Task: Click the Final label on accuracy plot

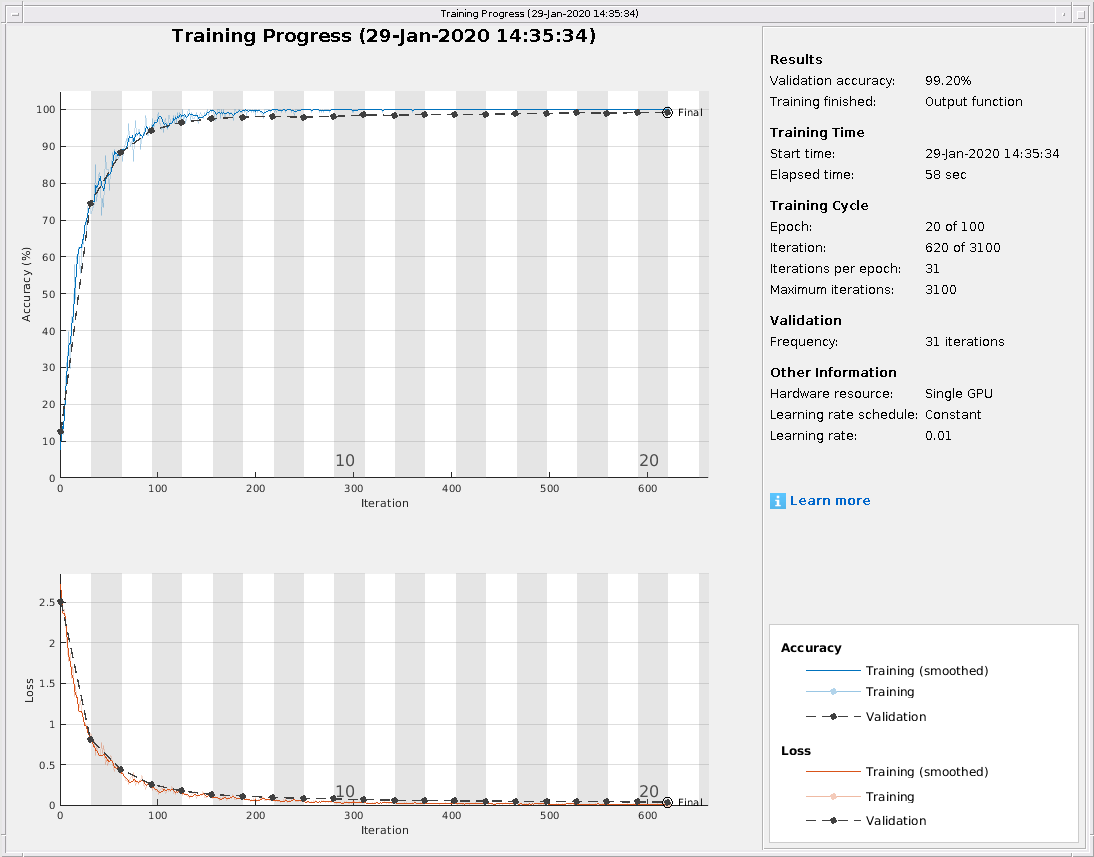Action: [690, 112]
